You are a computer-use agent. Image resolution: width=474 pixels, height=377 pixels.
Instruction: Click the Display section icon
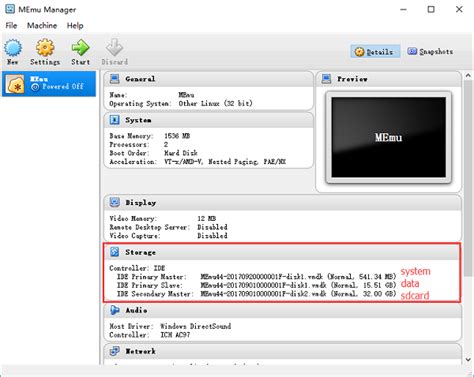(x=114, y=202)
